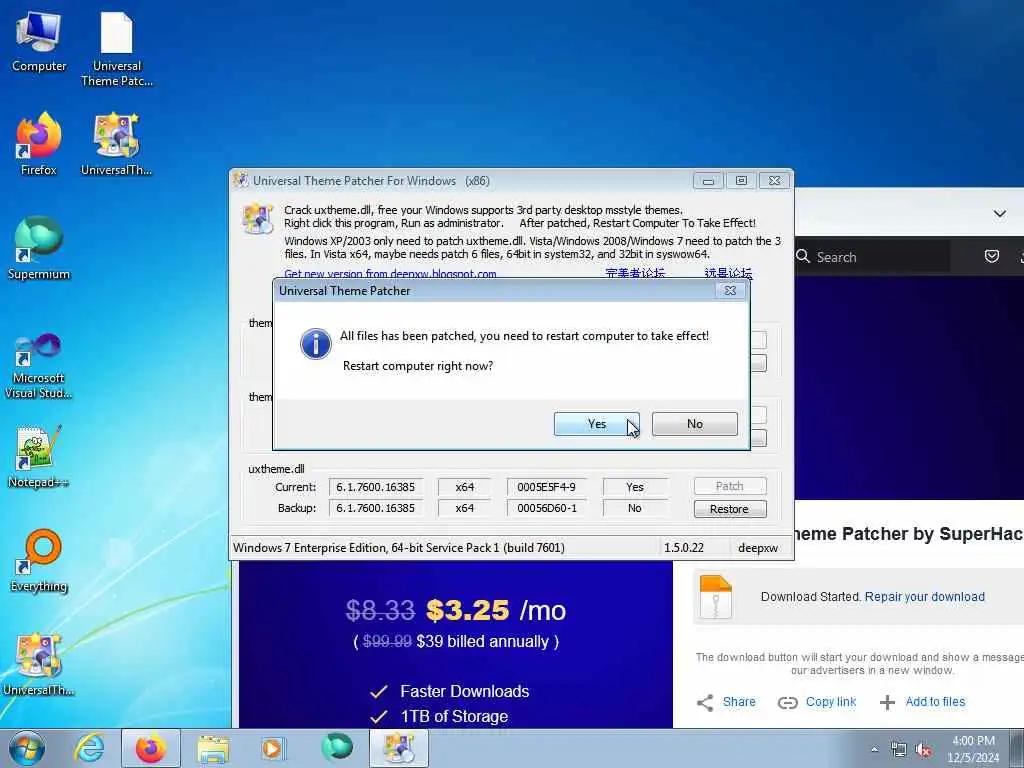Decline restart with the No button
This screenshot has height=768, width=1024.
(x=694, y=424)
